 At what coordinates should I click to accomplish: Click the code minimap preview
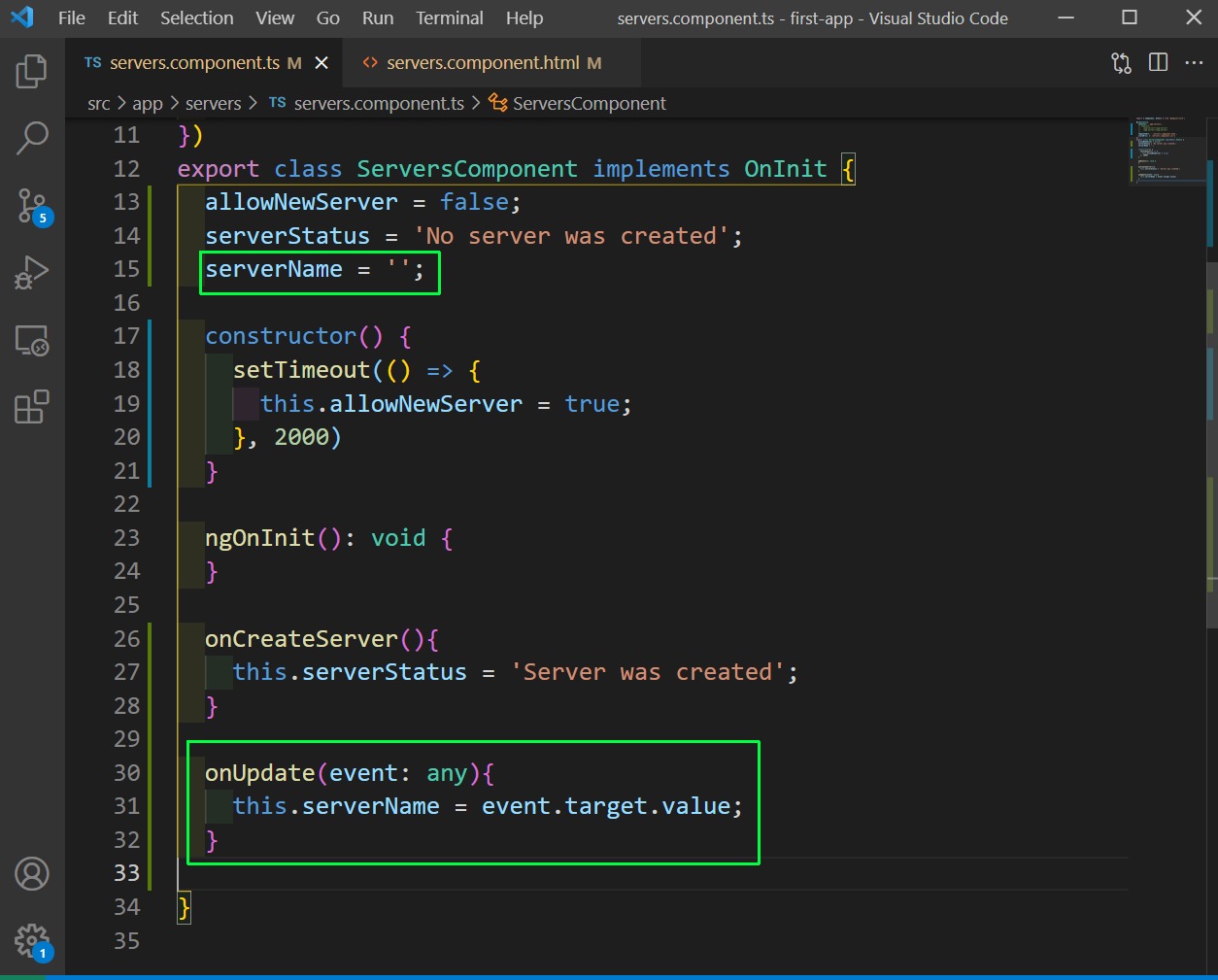[1167, 151]
